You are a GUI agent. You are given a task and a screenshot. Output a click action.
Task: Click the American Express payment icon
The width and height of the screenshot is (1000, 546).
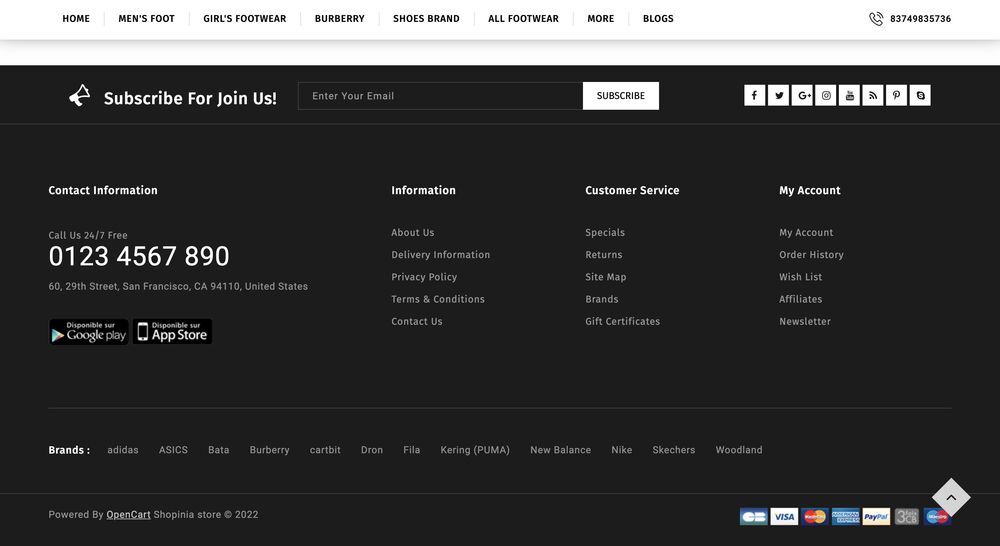[846, 517]
